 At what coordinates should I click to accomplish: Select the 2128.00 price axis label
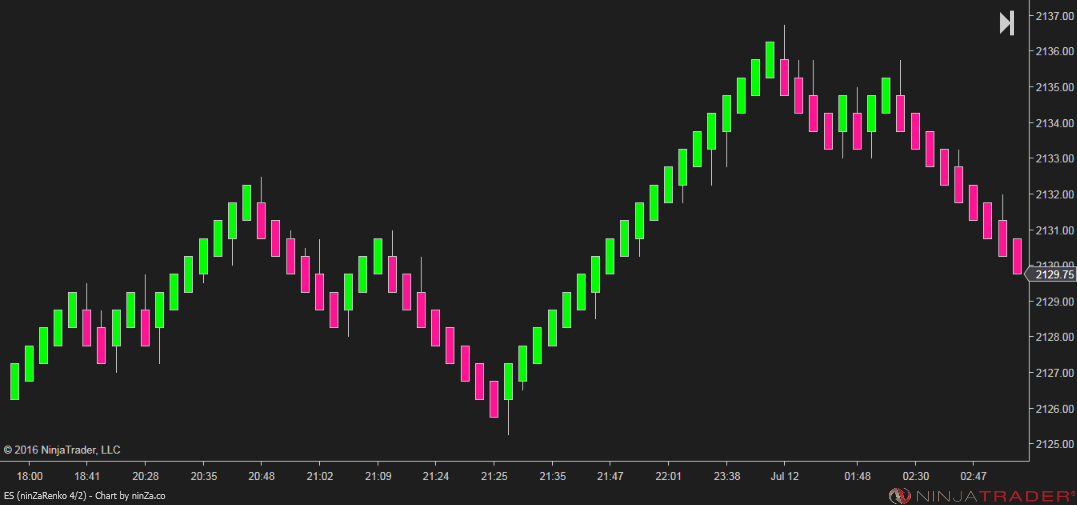click(1054, 337)
